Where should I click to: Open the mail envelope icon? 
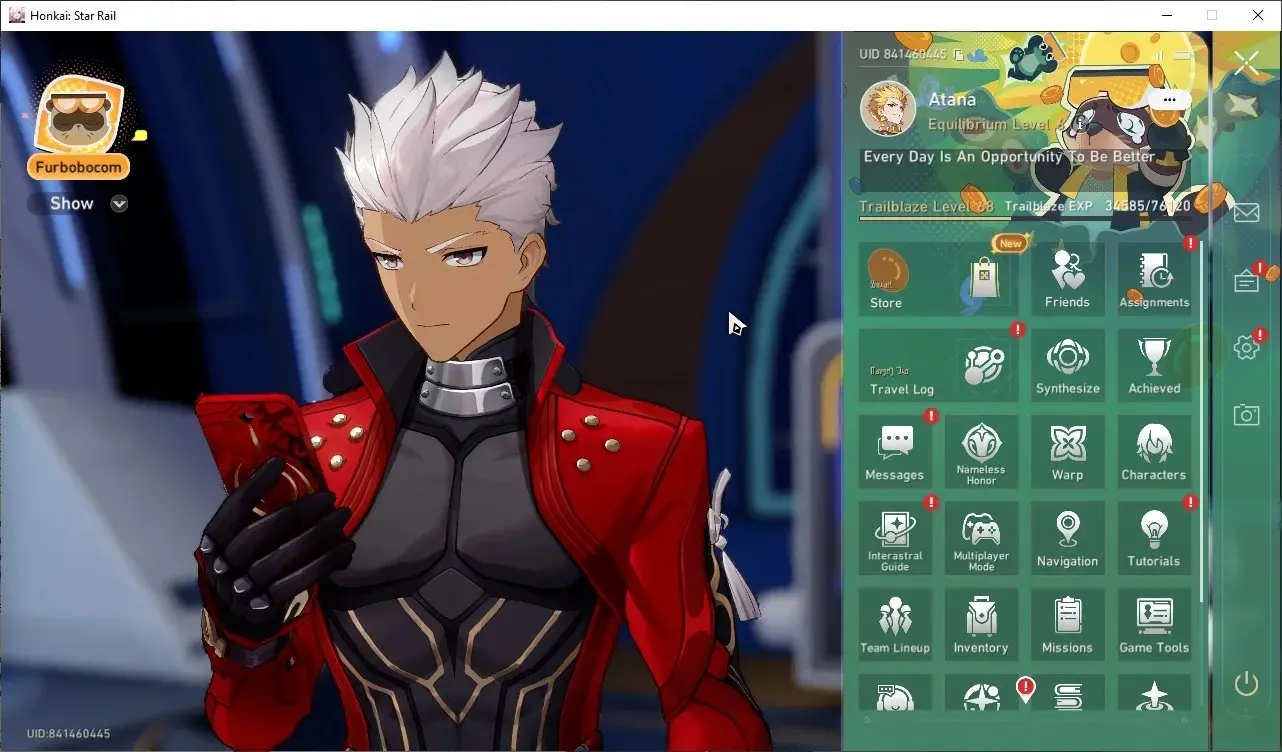[1246, 212]
